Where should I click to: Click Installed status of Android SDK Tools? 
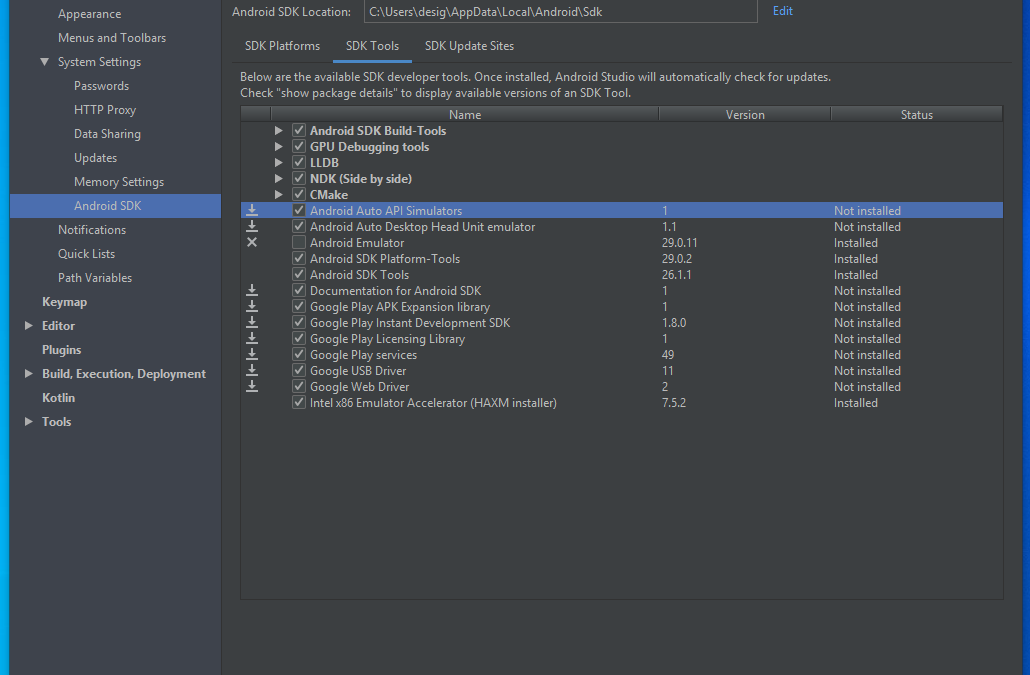point(855,274)
